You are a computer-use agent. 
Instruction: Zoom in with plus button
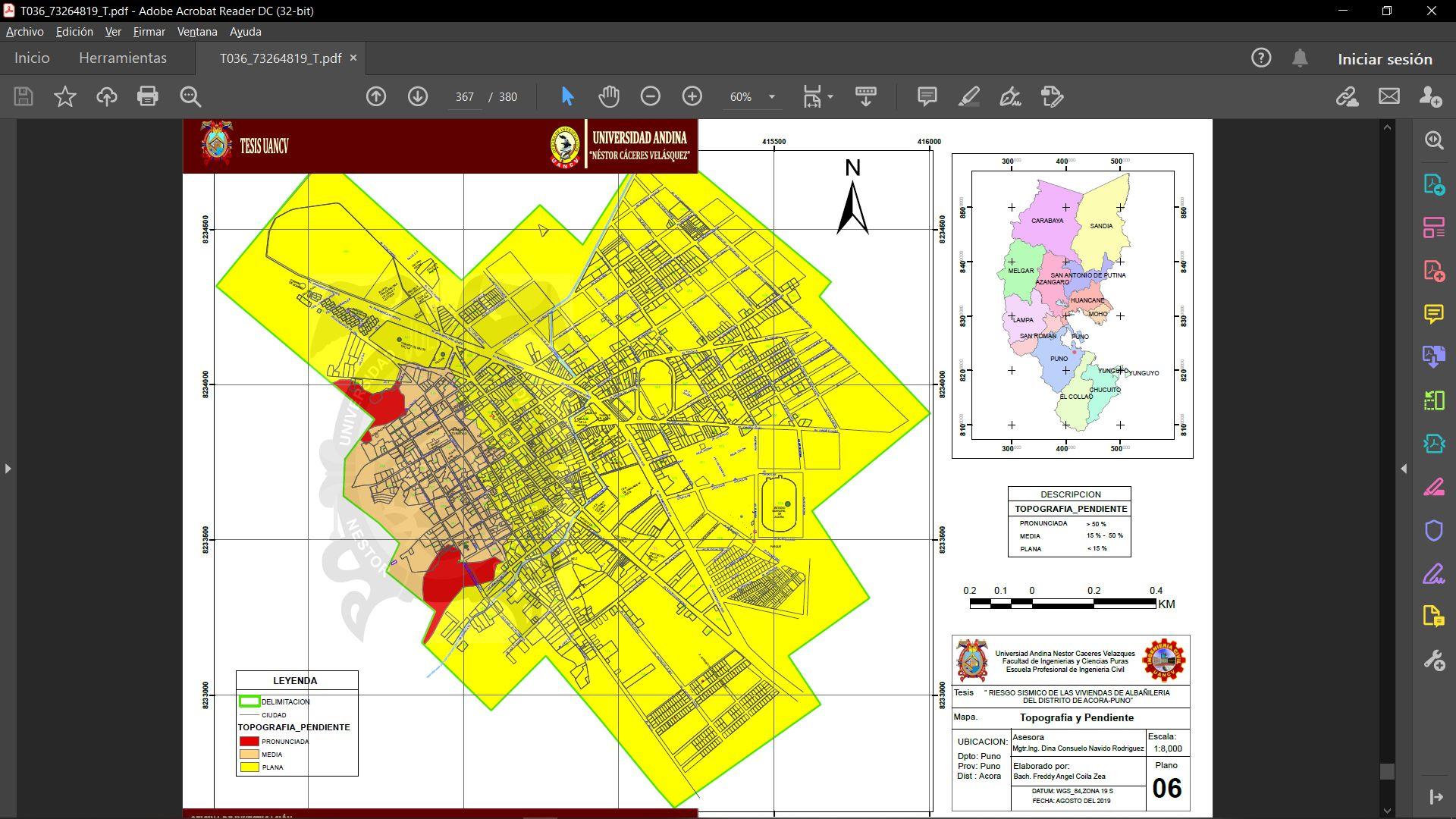pos(692,96)
